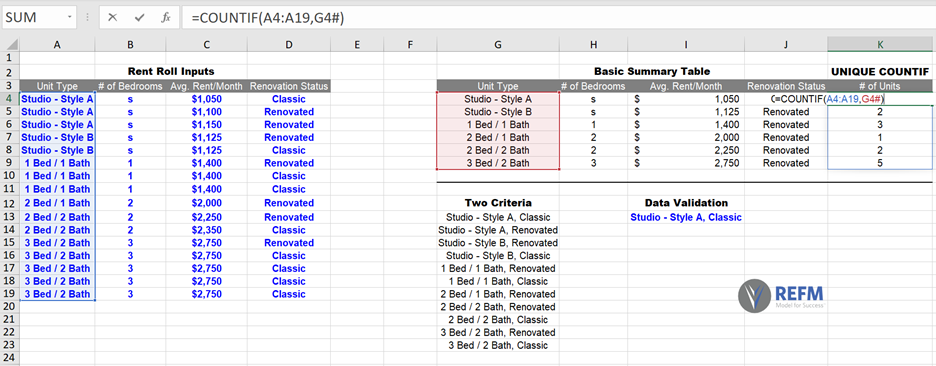Select column D header
This screenshot has height=366, width=936.
(289, 45)
